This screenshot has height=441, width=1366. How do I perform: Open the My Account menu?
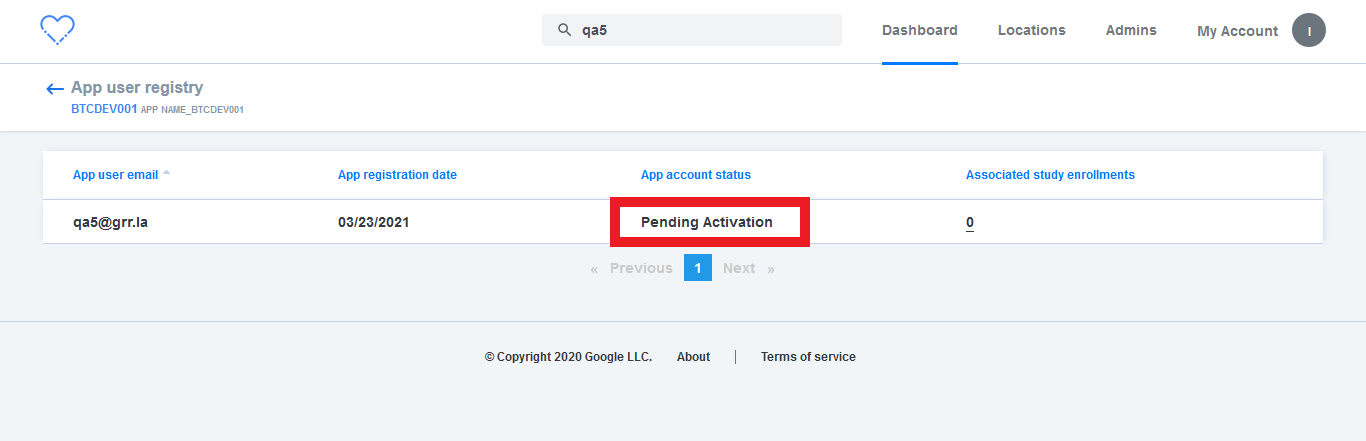pyautogui.click(x=1237, y=31)
